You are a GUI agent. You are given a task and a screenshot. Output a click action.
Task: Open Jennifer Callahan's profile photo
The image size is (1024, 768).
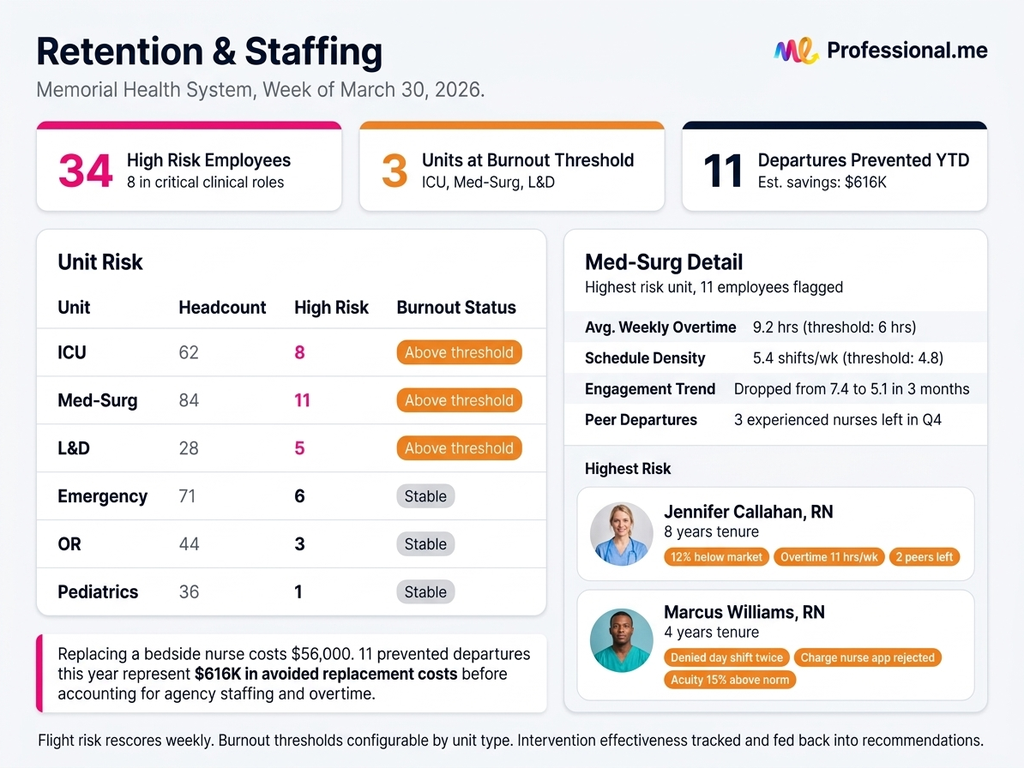(621, 534)
